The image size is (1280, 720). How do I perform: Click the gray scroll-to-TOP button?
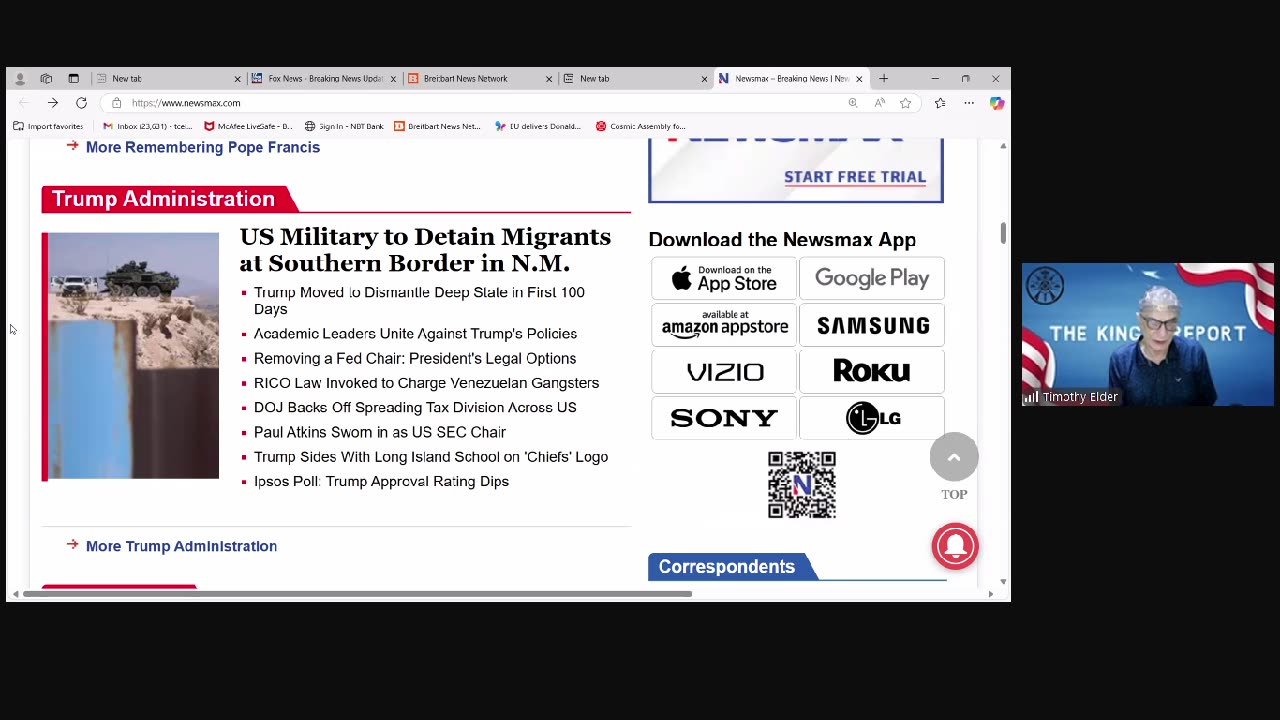click(954, 457)
